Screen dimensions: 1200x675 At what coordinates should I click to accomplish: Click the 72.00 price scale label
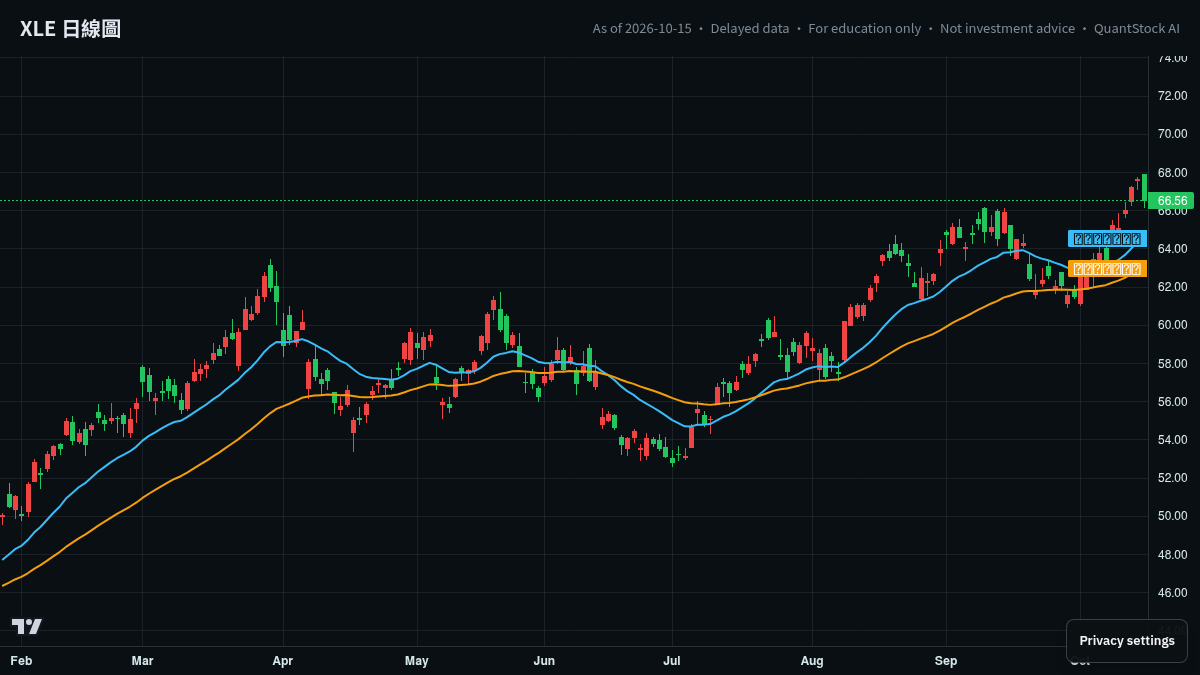pos(1172,96)
